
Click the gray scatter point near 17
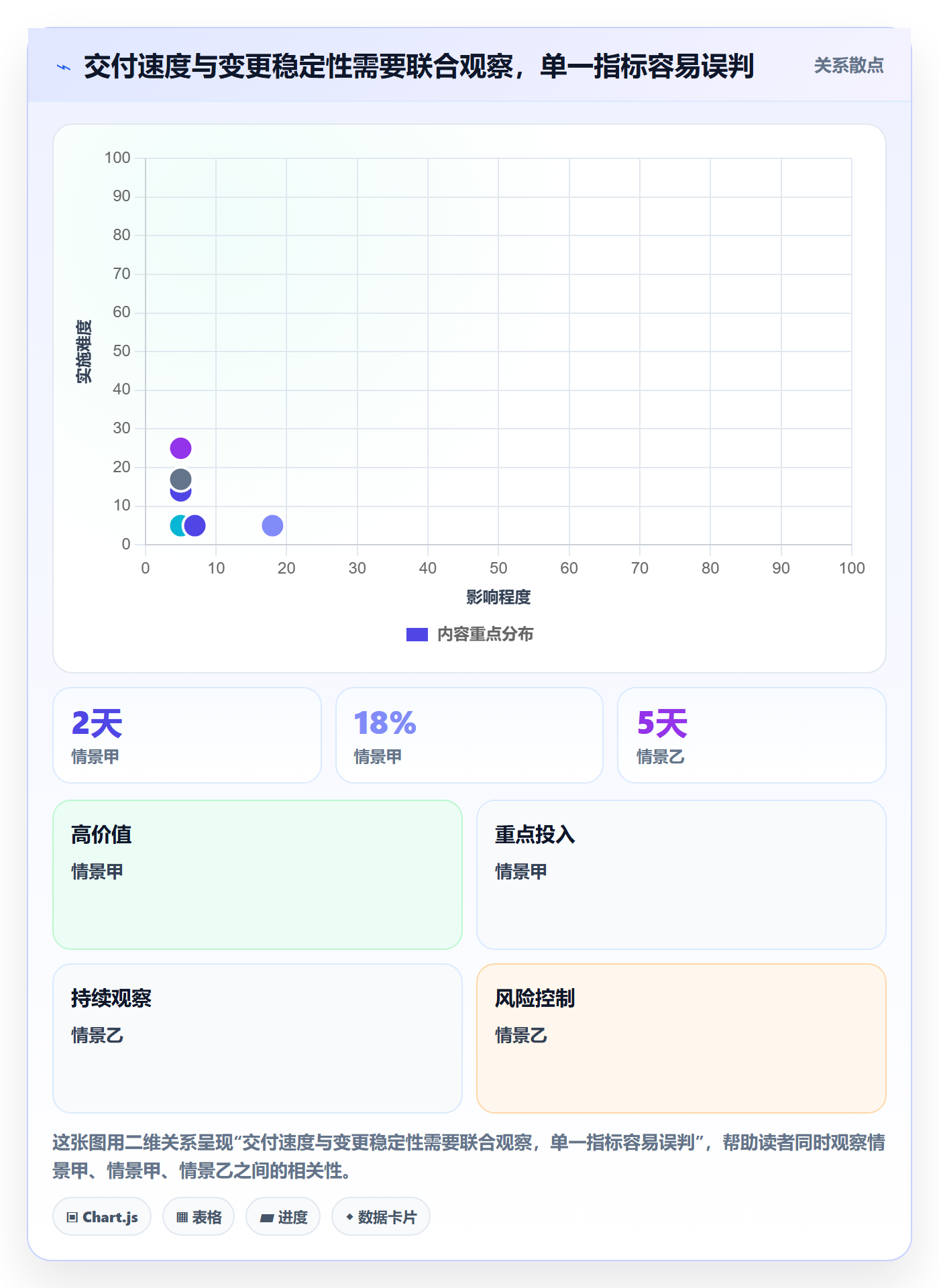180,479
